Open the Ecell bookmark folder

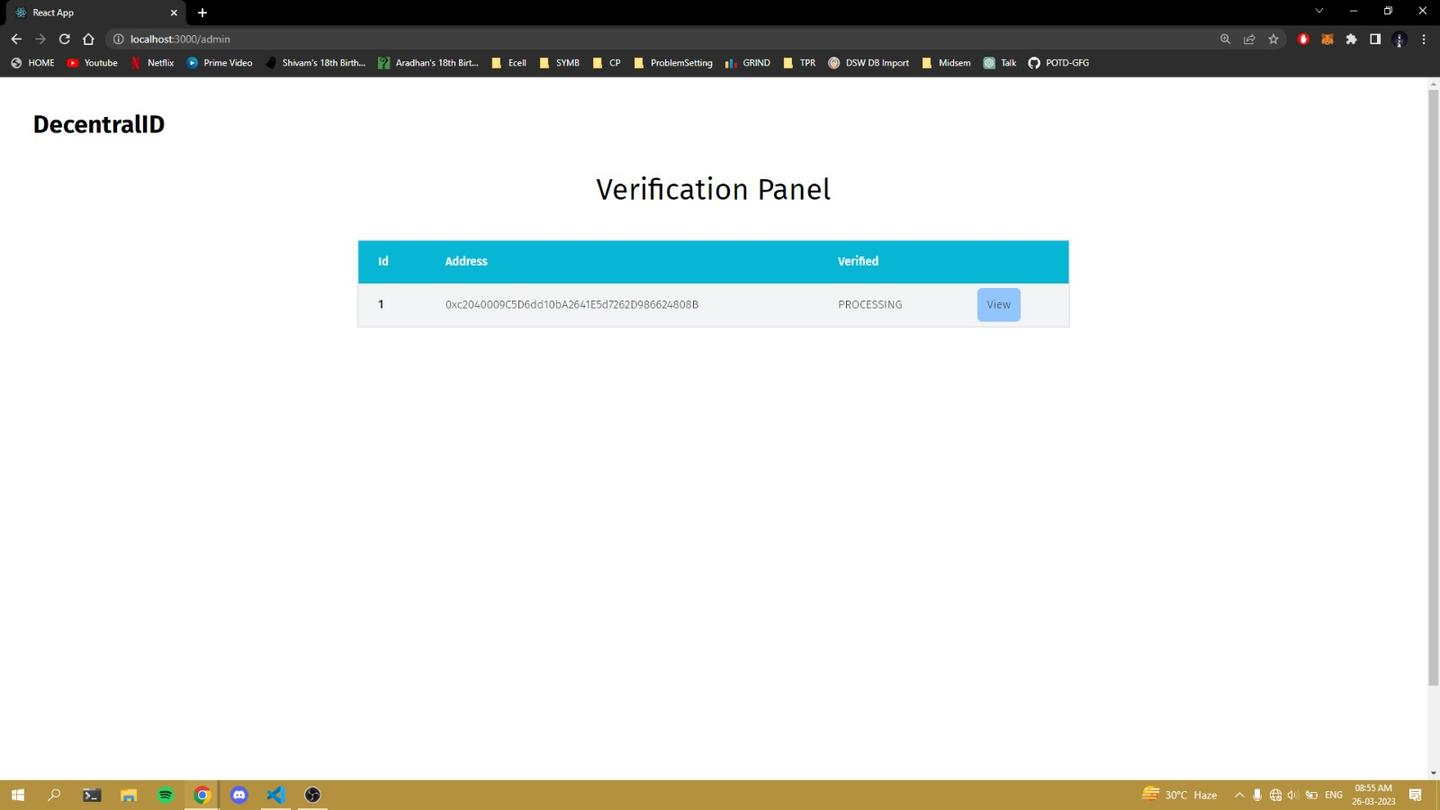pyautogui.click(x=508, y=62)
